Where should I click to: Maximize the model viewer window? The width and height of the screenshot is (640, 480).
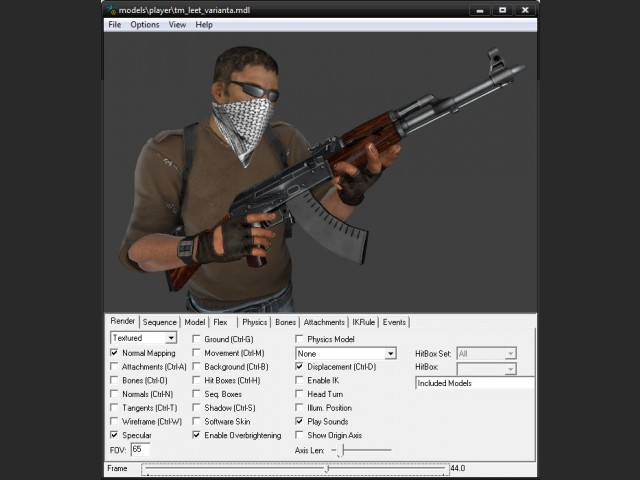point(502,10)
